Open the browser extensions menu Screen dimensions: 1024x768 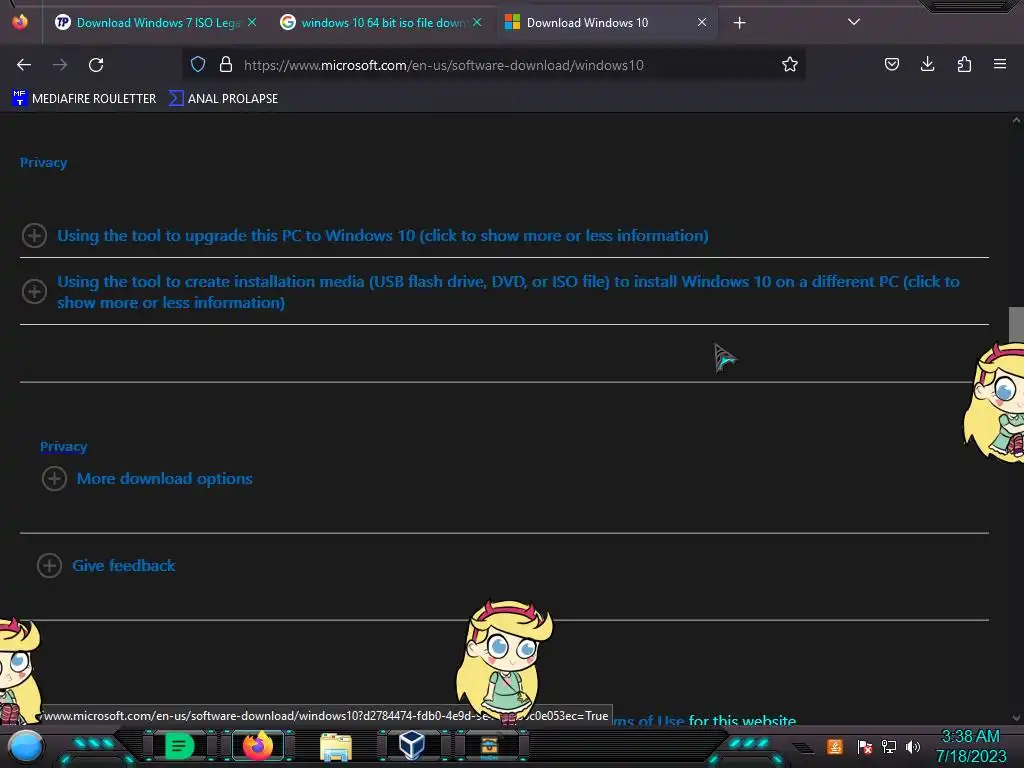pyautogui.click(x=964, y=64)
